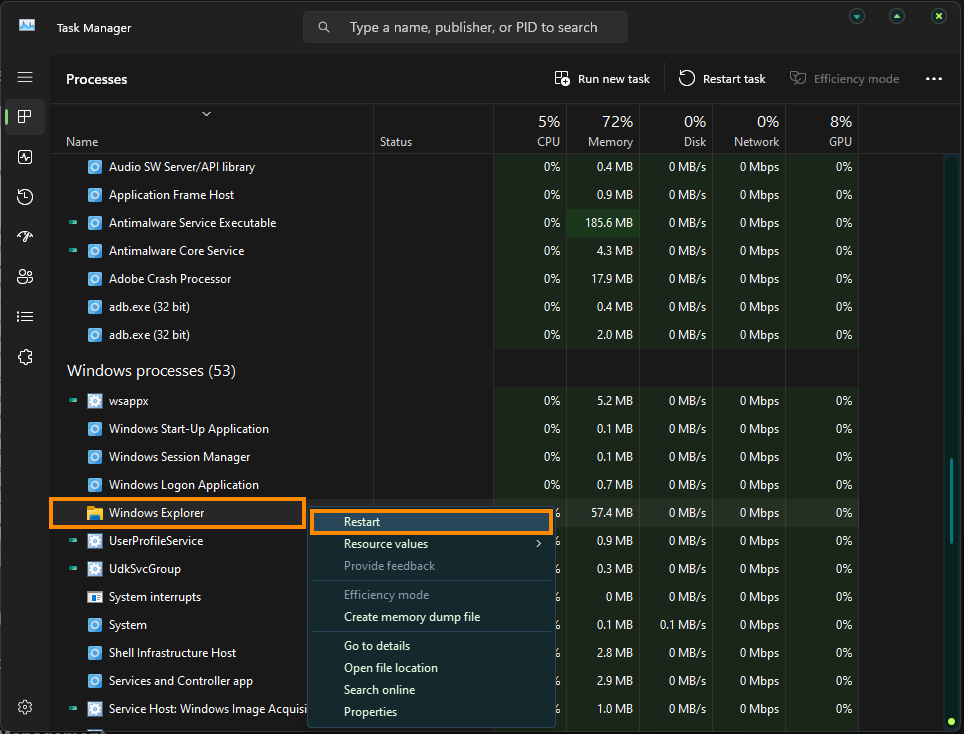The width and height of the screenshot is (964, 734).
Task: Select the Audio SW Server/API library row
Action: [454, 167]
